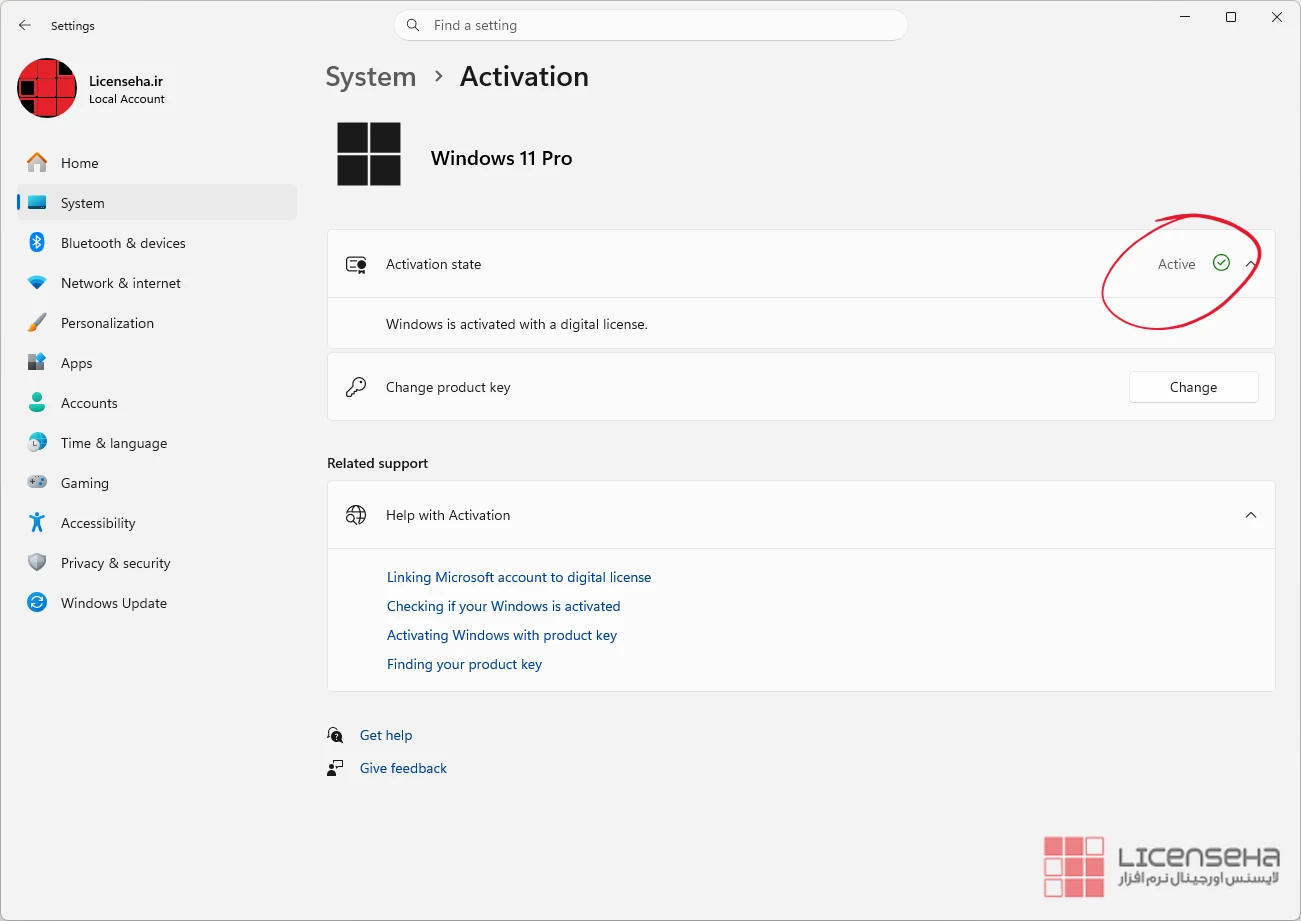Collapse the Activation state section chevron
This screenshot has width=1301, height=921.
click(1250, 264)
